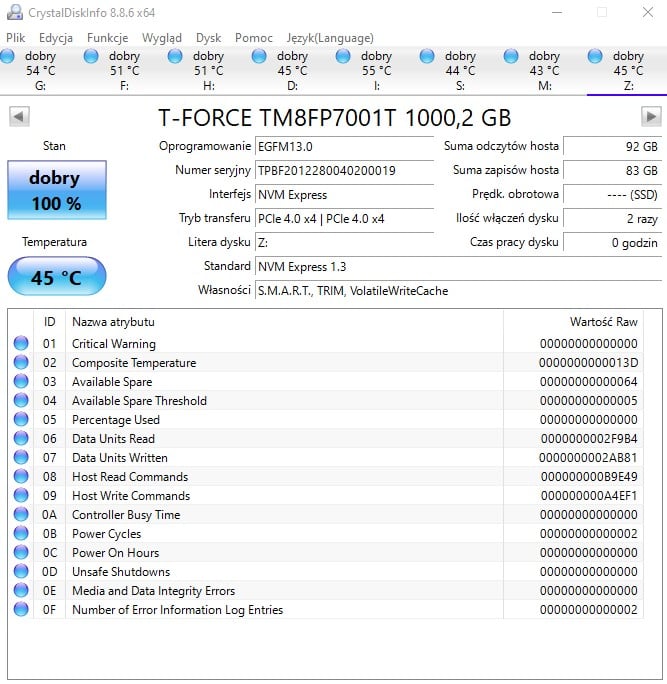Click the power-on count value 2 razy
The width and height of the screenshot is (667, 684).
612,219
